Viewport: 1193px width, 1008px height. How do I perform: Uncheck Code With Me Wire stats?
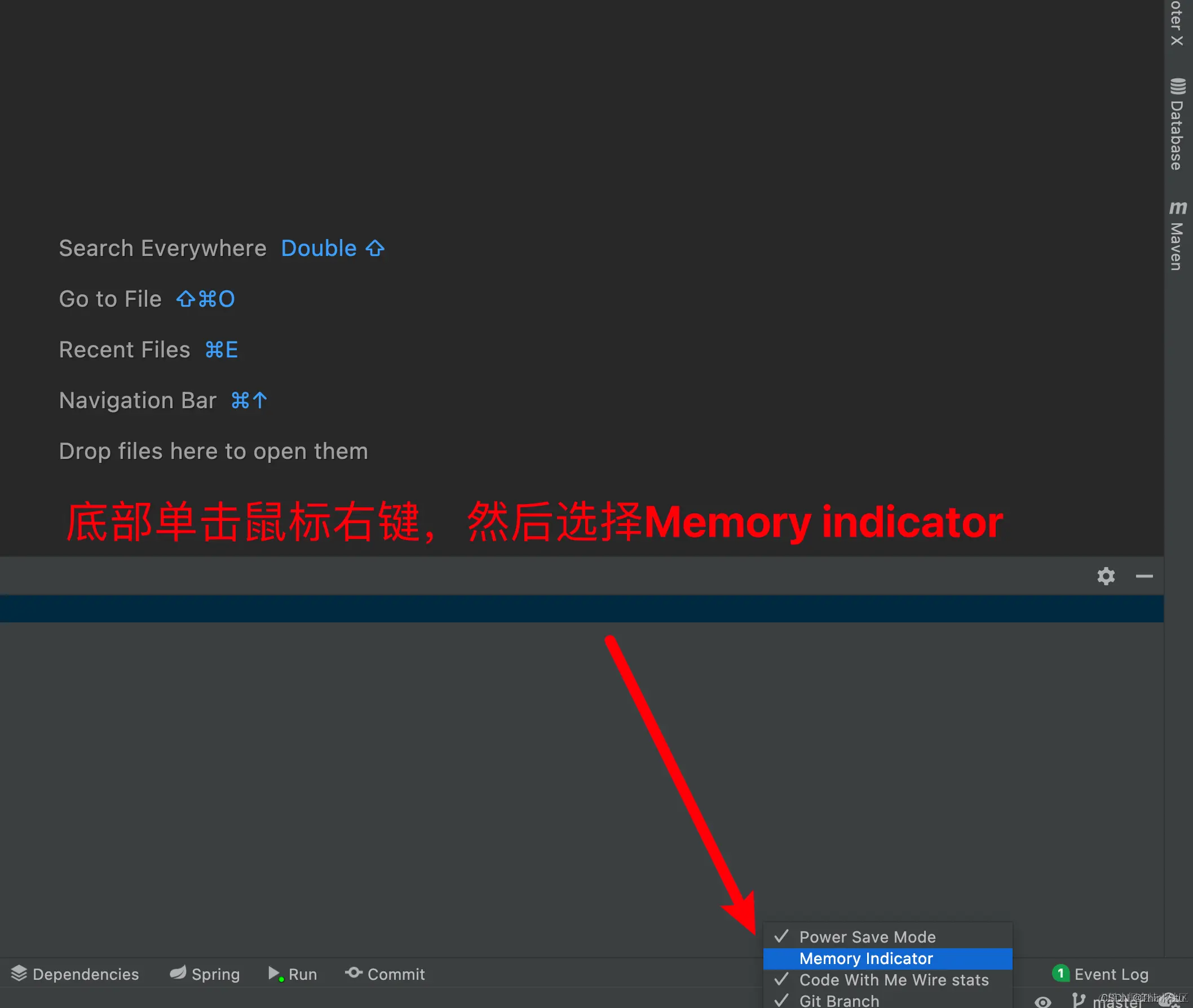pos(893,980)
